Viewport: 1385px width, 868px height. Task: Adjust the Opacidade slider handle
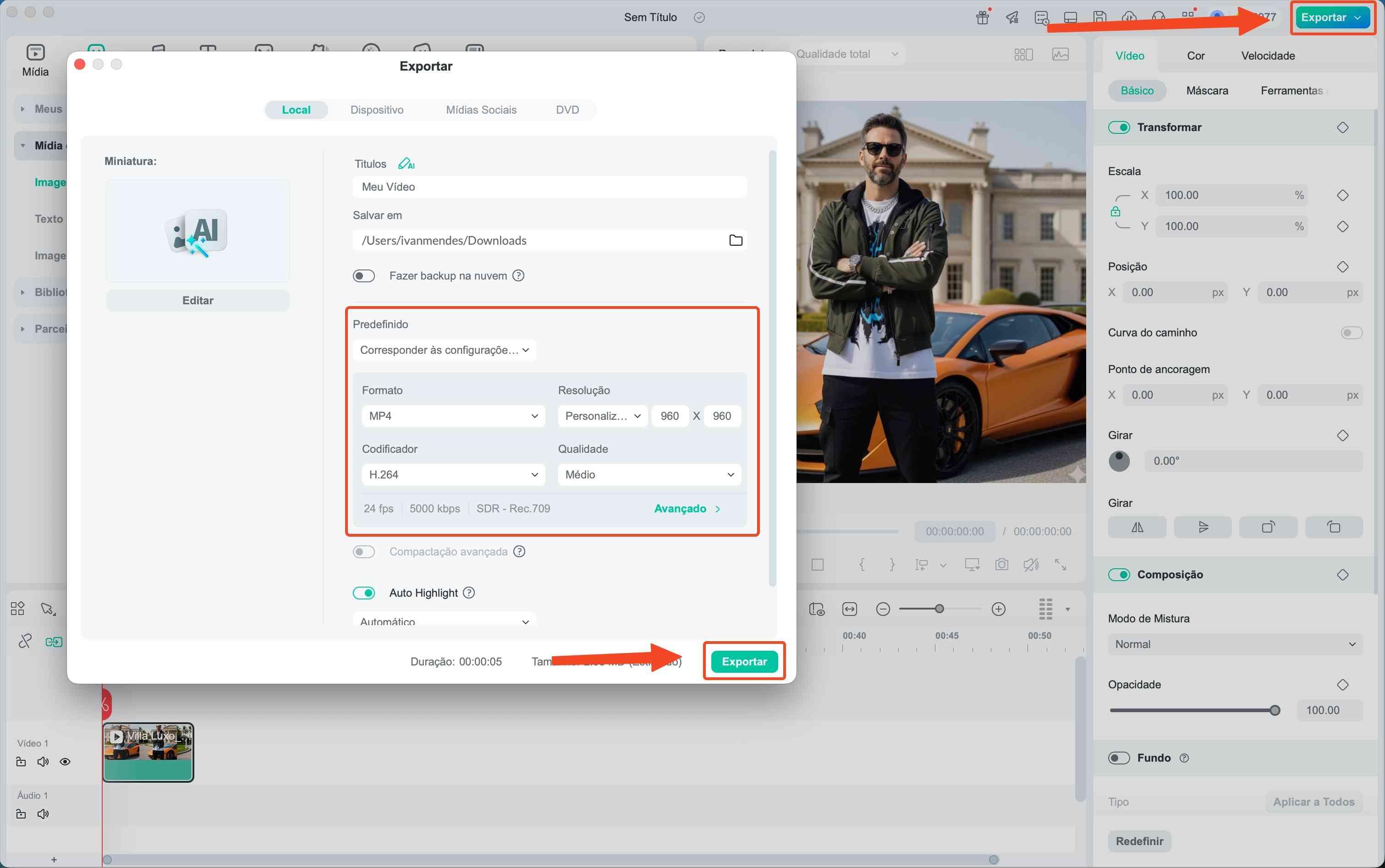click(1275, 710)
